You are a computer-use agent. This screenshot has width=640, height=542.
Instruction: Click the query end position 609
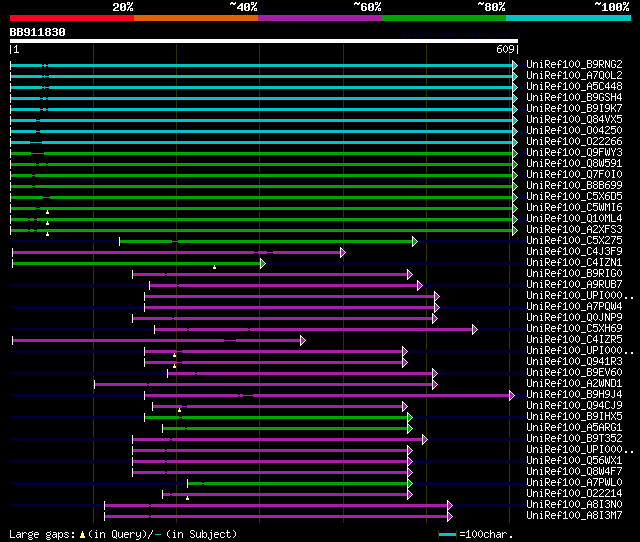pos(505,49)
